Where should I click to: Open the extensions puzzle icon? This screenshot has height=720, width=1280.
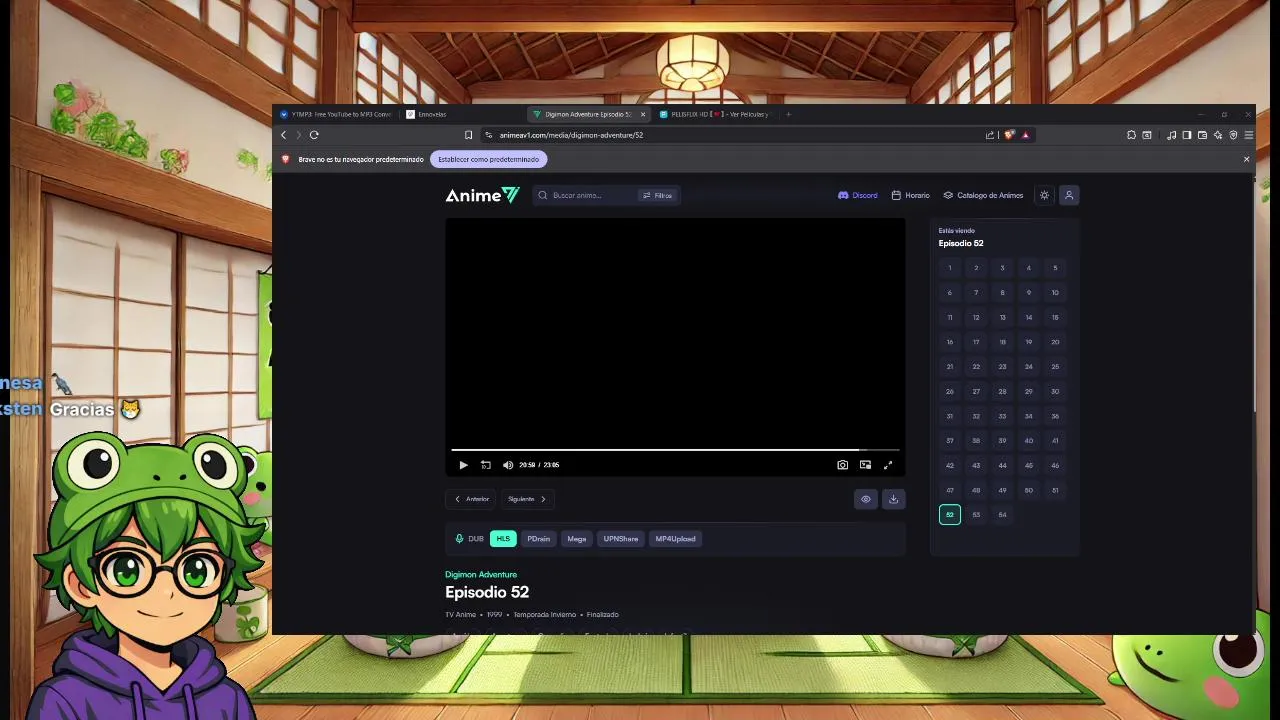1131,135
